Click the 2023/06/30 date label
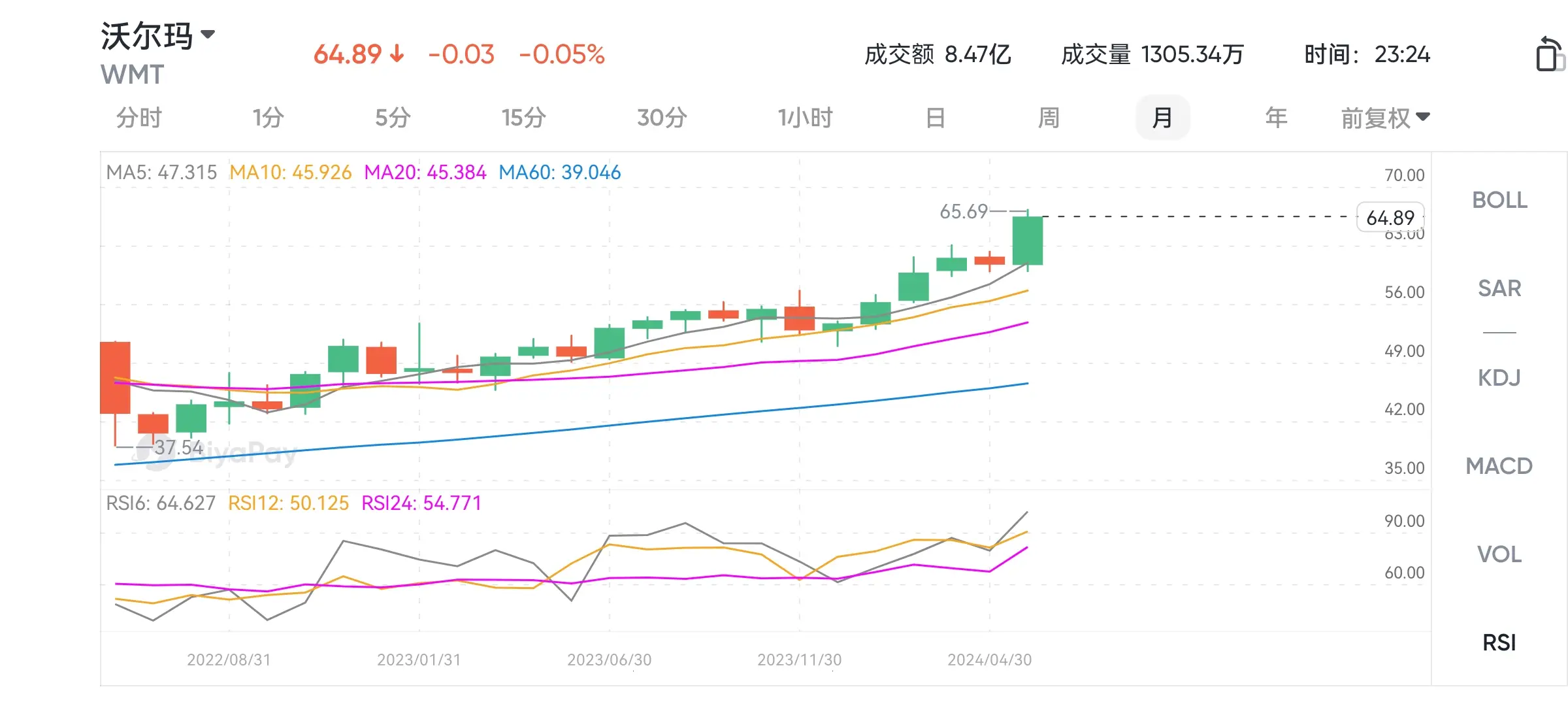The height and width of the screenshot is (706, 1568). 610,660
